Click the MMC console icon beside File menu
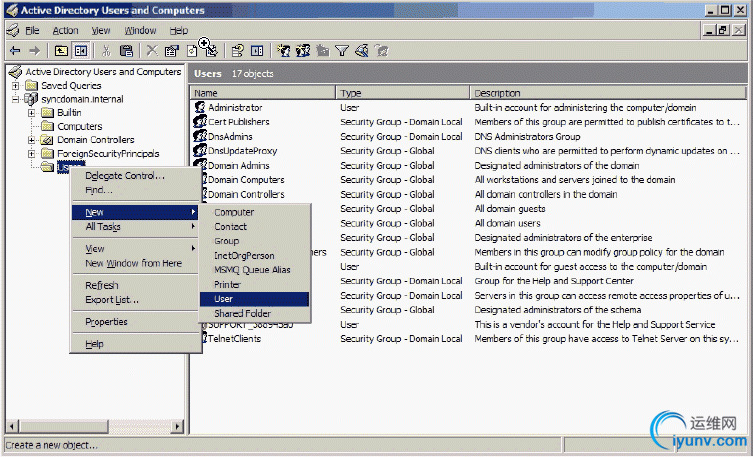The height and width of the screenshot is (457, 753). [x=13, y=30]
